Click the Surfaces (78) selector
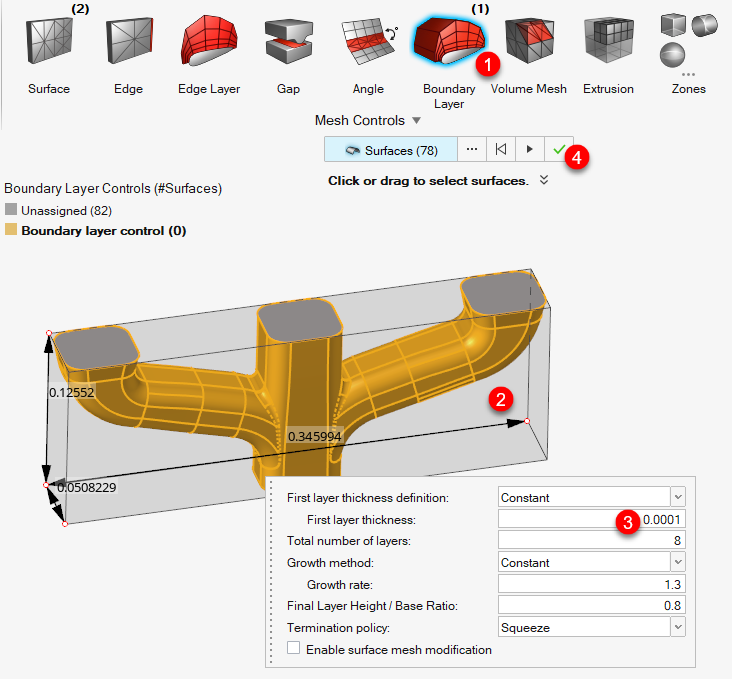This screenshot has height=679, width=732. click(x=391, y=150)
